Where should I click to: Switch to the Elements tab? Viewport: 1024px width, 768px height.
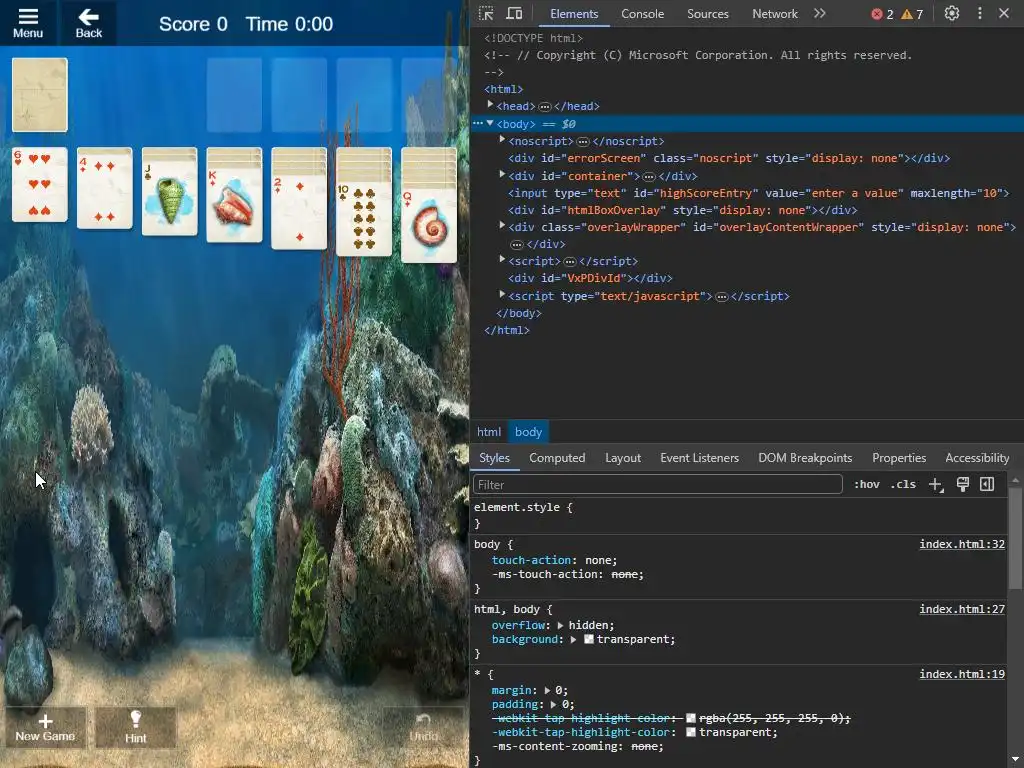pyautogui.click(x=573, y=14)
